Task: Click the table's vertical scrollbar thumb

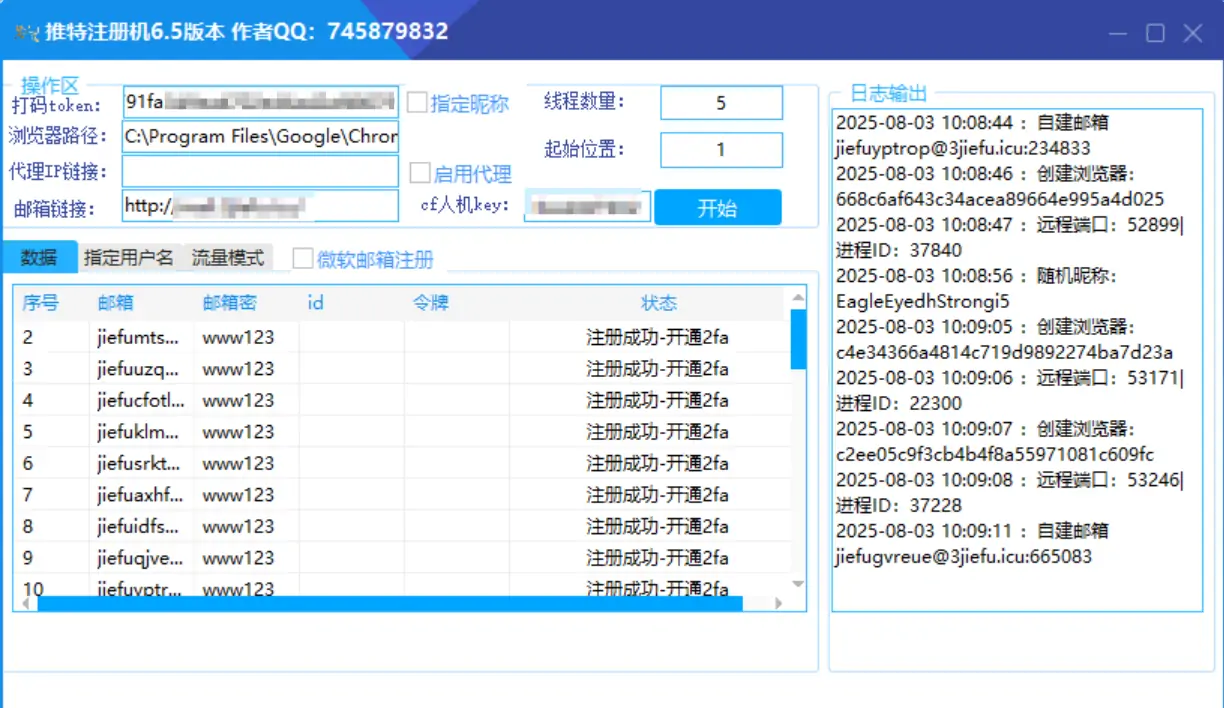Action: coord(798,339)
